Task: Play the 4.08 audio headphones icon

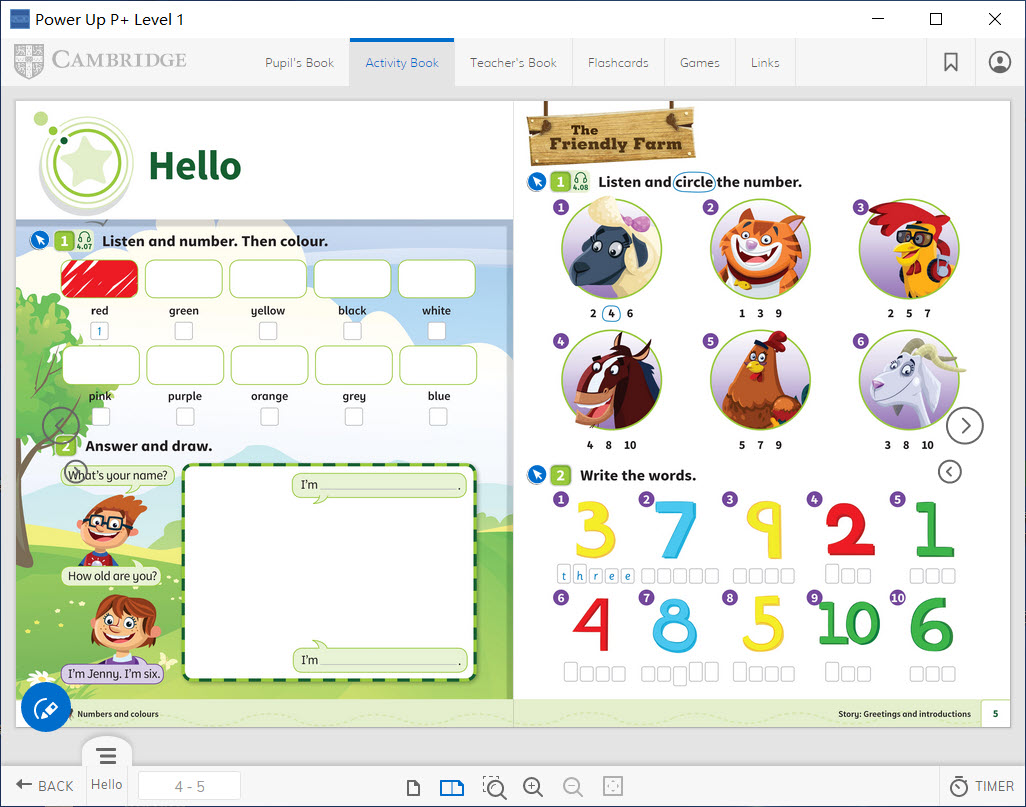Action: point(581,182)
